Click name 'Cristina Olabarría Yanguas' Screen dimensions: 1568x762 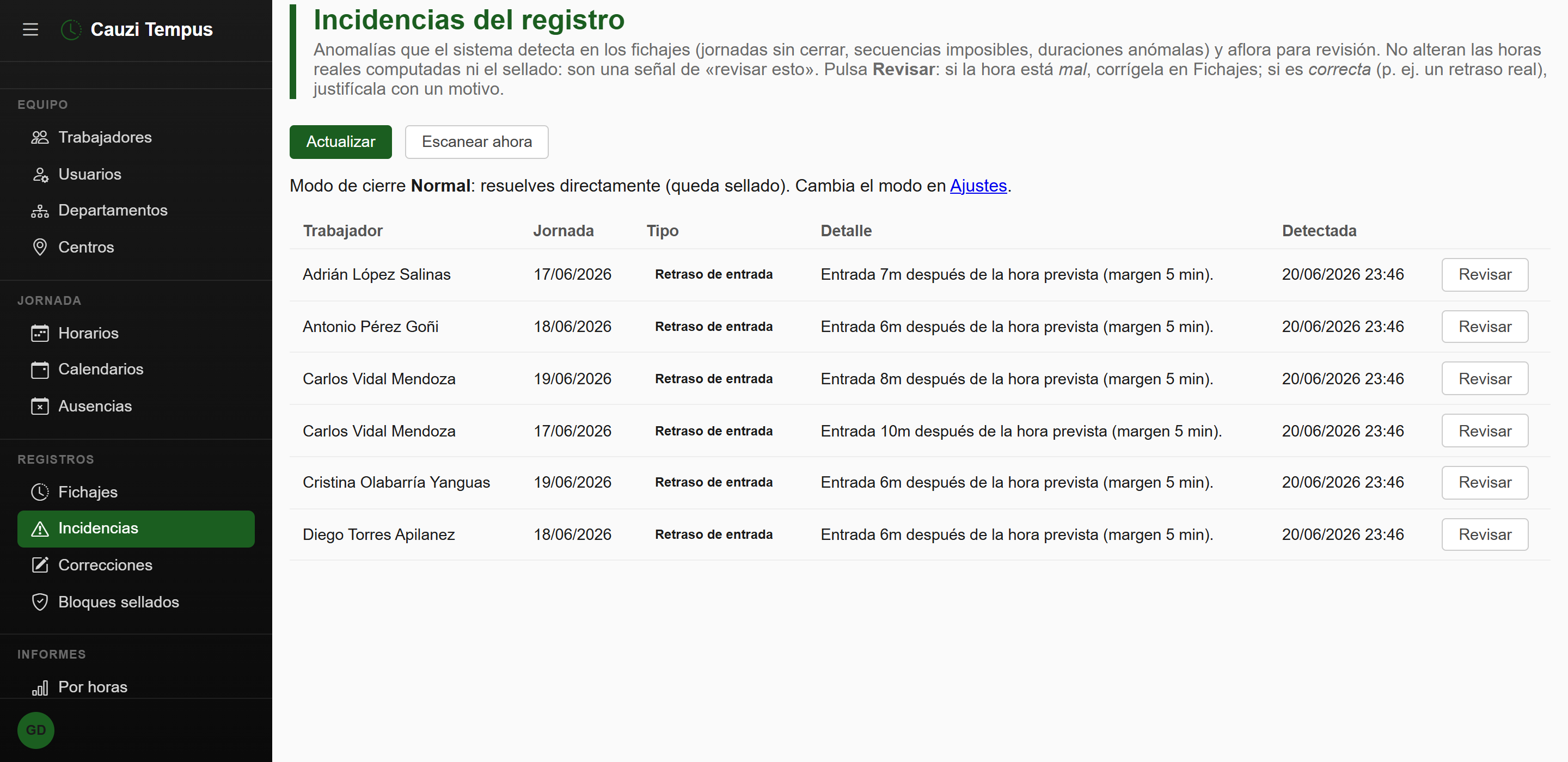point(396,483)
